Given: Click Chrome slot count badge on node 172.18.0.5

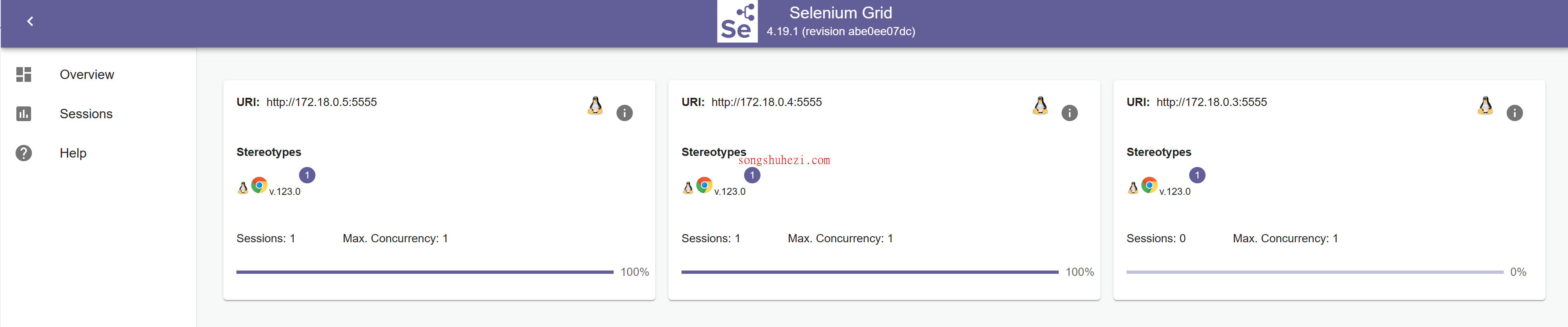Looking at the screenshot, I should [307, 176].
